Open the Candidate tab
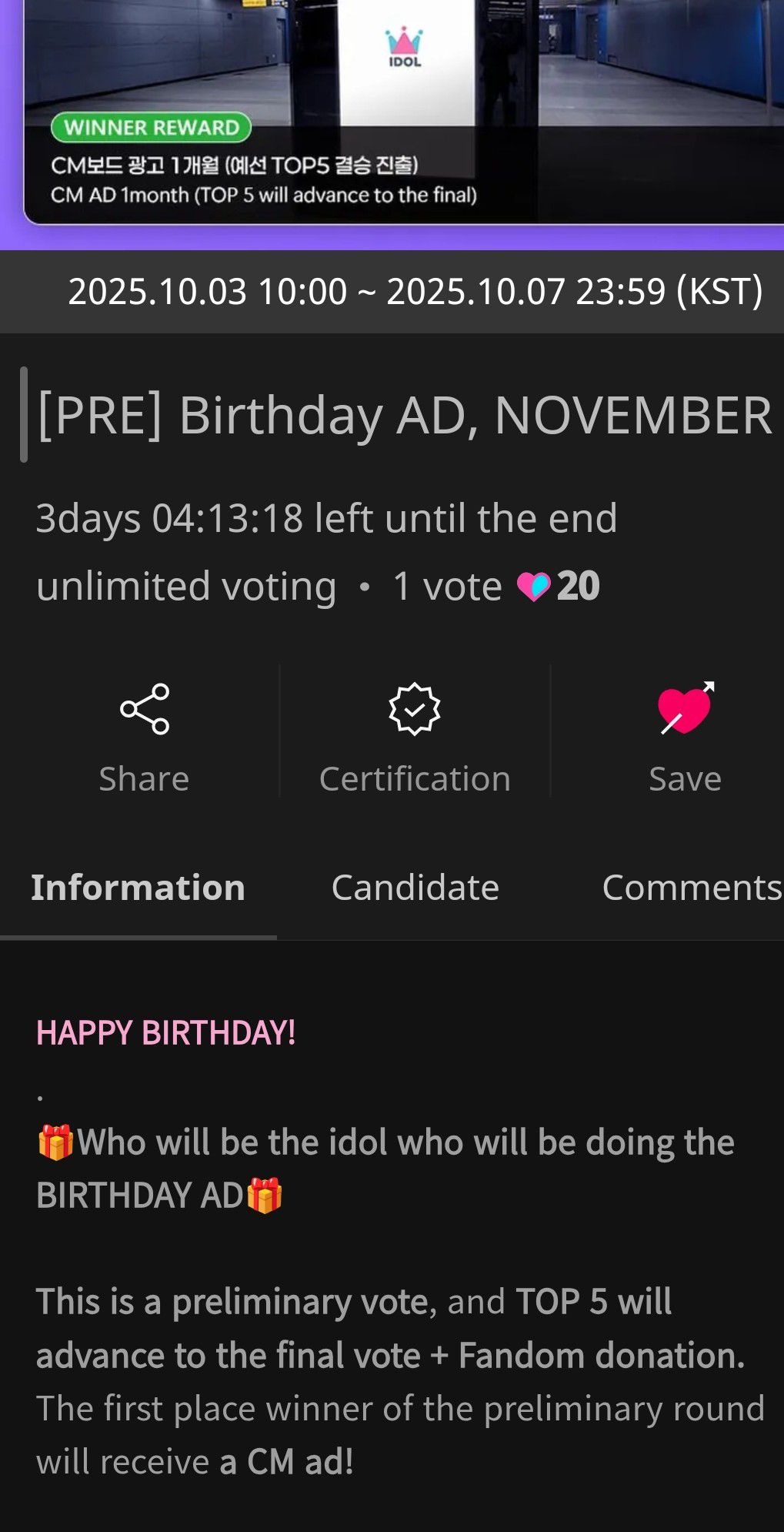Screen dimensions: 784x1532 pyautogui.click(x=415, y=888)
